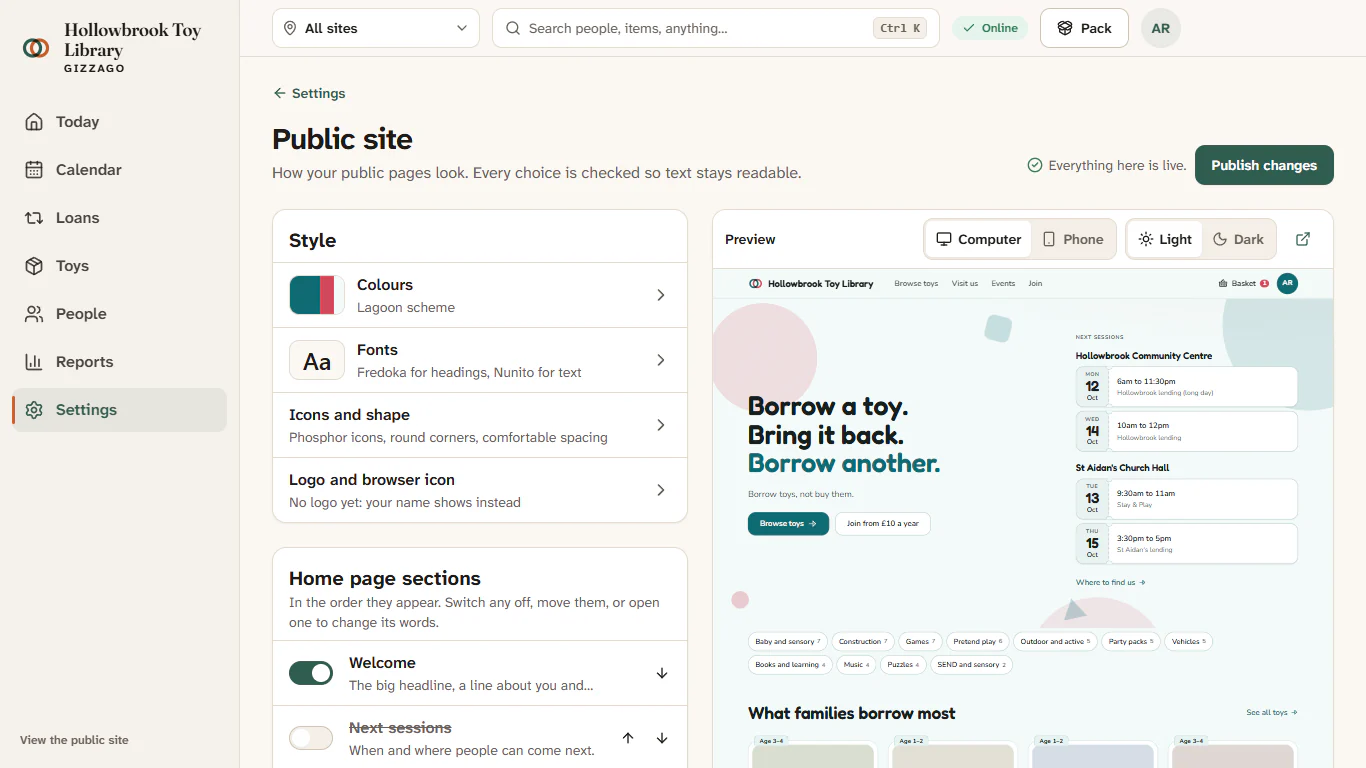Expand the Fonts settings row
Image resolution: width=1366 pixels, height=768 pixels.
tap(480, 360)
